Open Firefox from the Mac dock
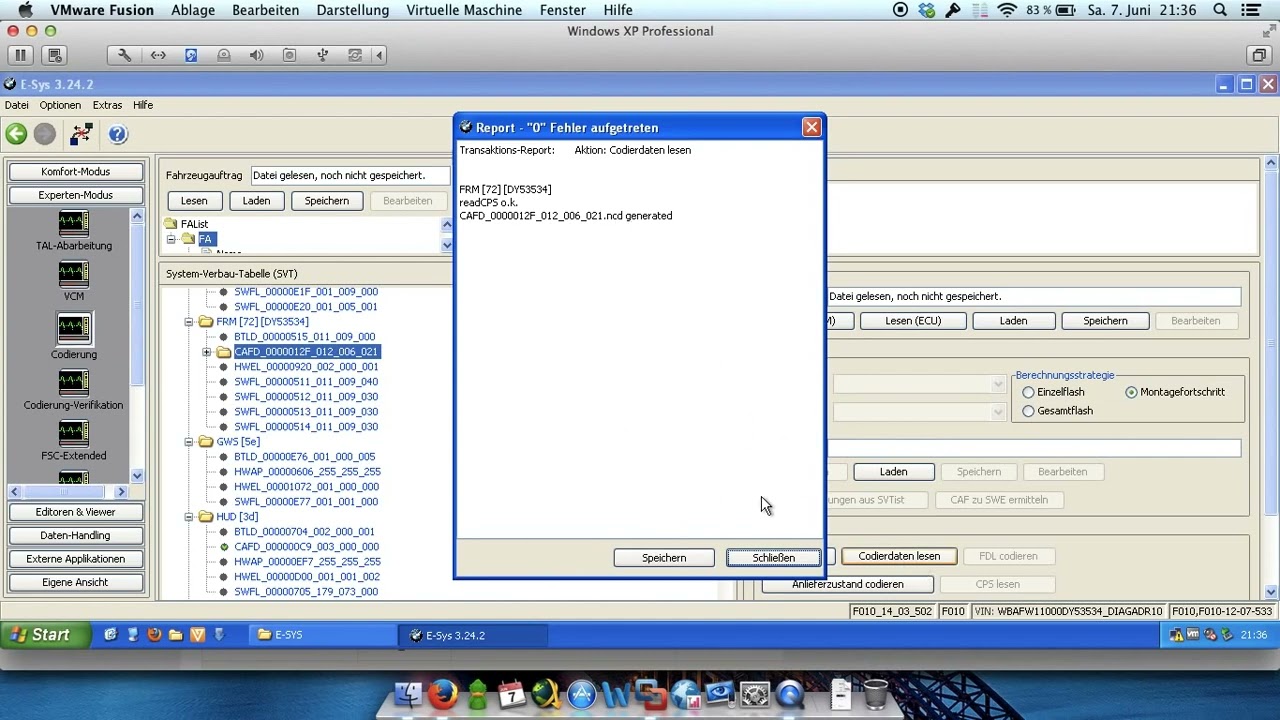 tap(443, 693)
